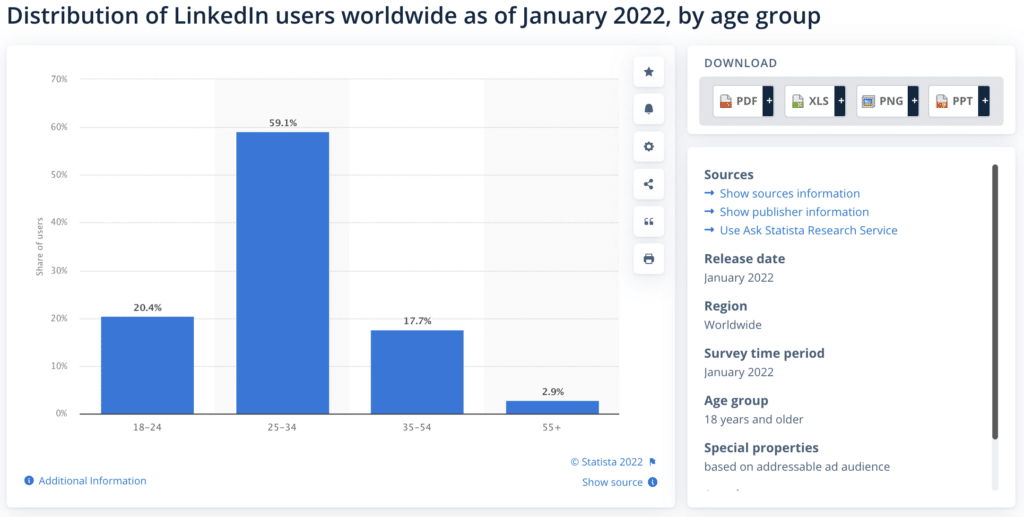Click the share icon

pyautogui.click(x=648, y=184)
